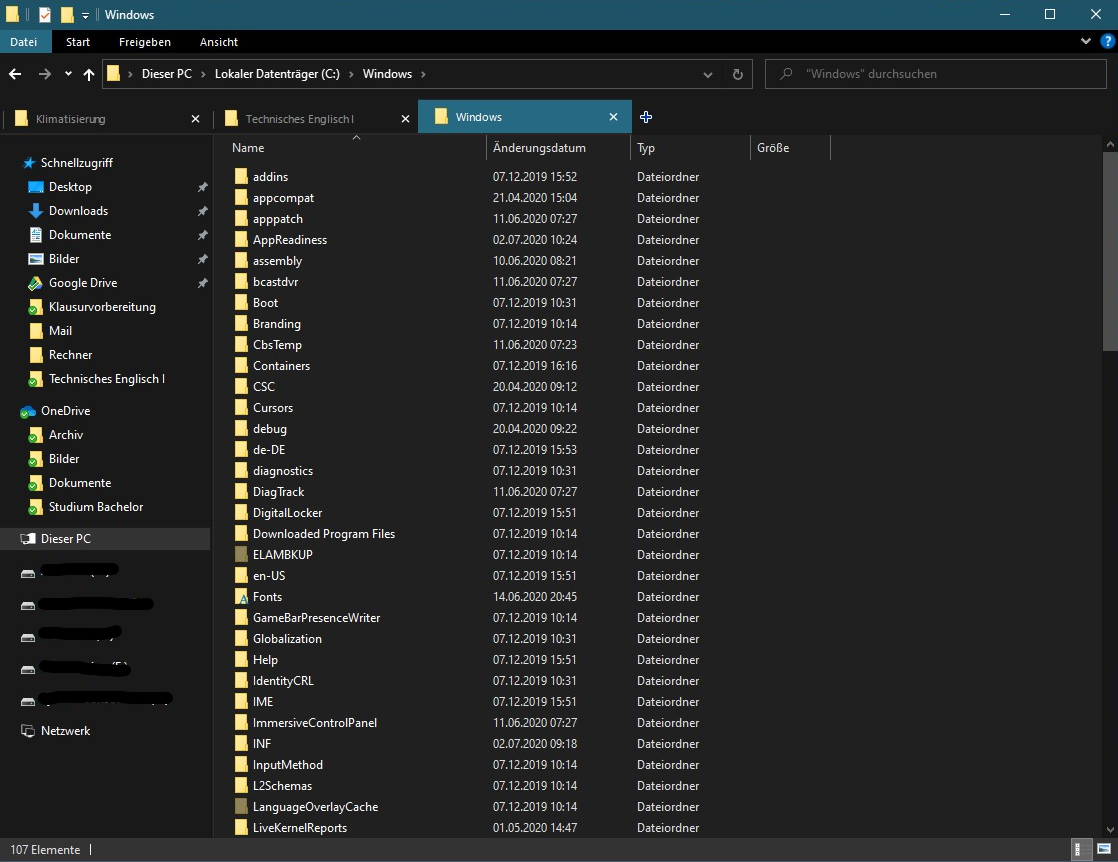Open the recent locations dropdown arrow
1118x862 pixels.
click(68, 73)
